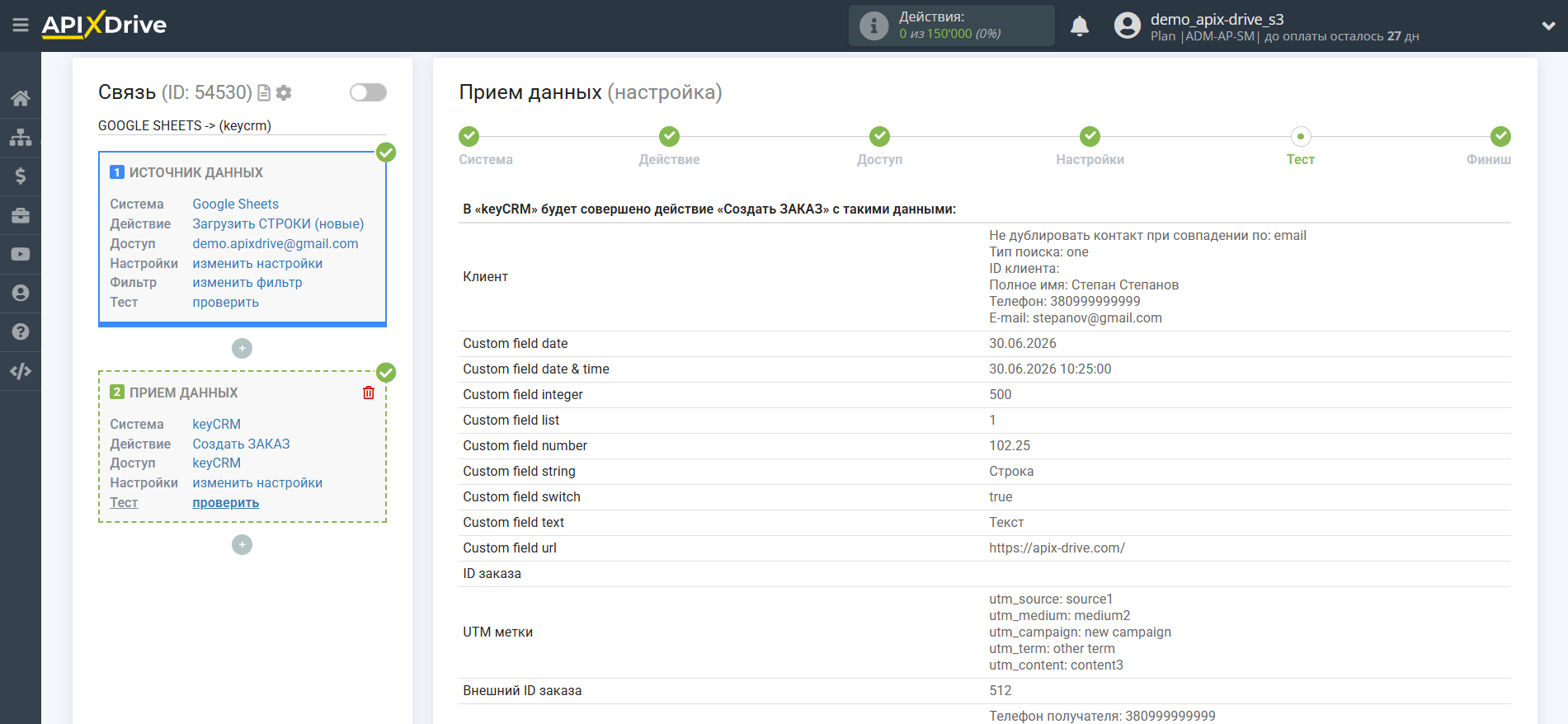This screenshot has width=1568, height=724.
Task: Open the briefcase icon in sidebar
Action: [21, 215]
